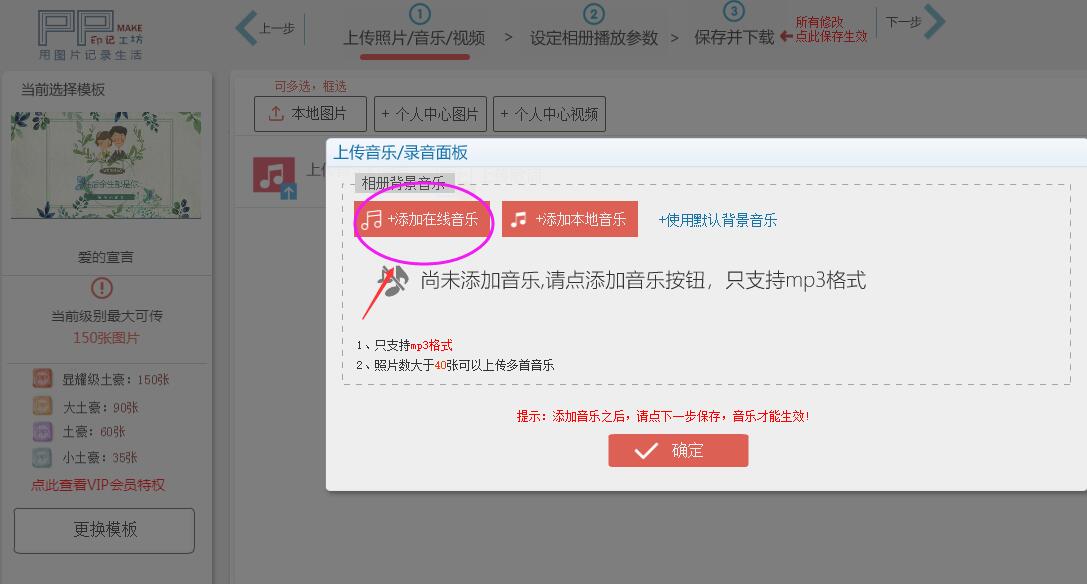This screenshot has width=1087, height=584.
Task: Click the 显耀级土豪 VIP badge icon
Action: 42,379
